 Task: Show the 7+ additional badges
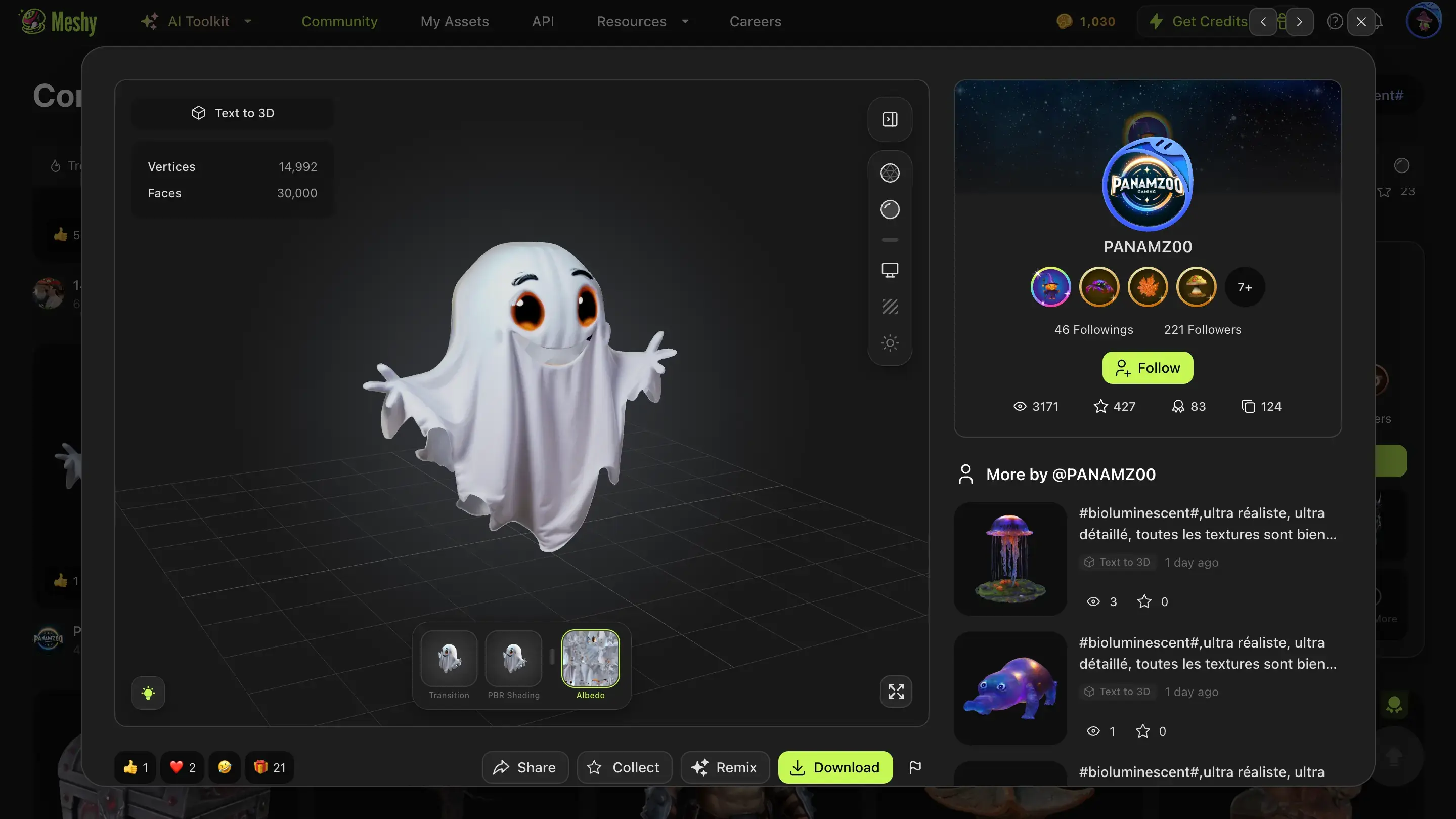click(1244, 286)
